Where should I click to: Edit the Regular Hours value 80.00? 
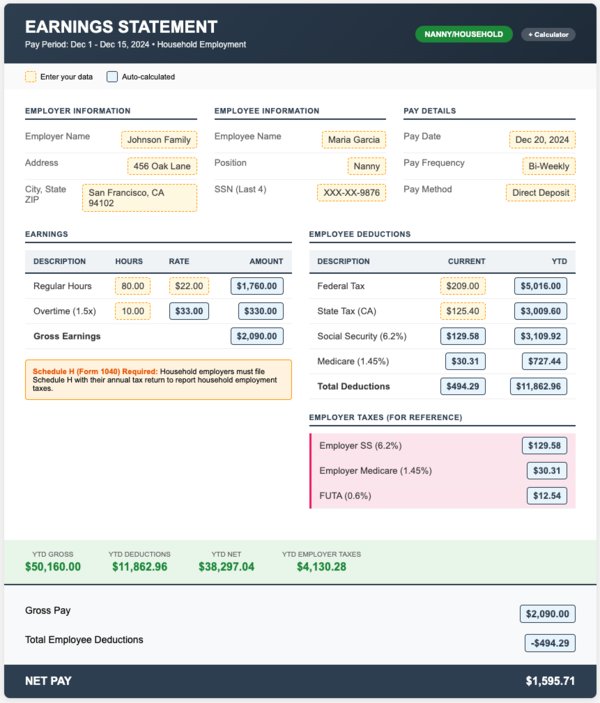[133, 286]
